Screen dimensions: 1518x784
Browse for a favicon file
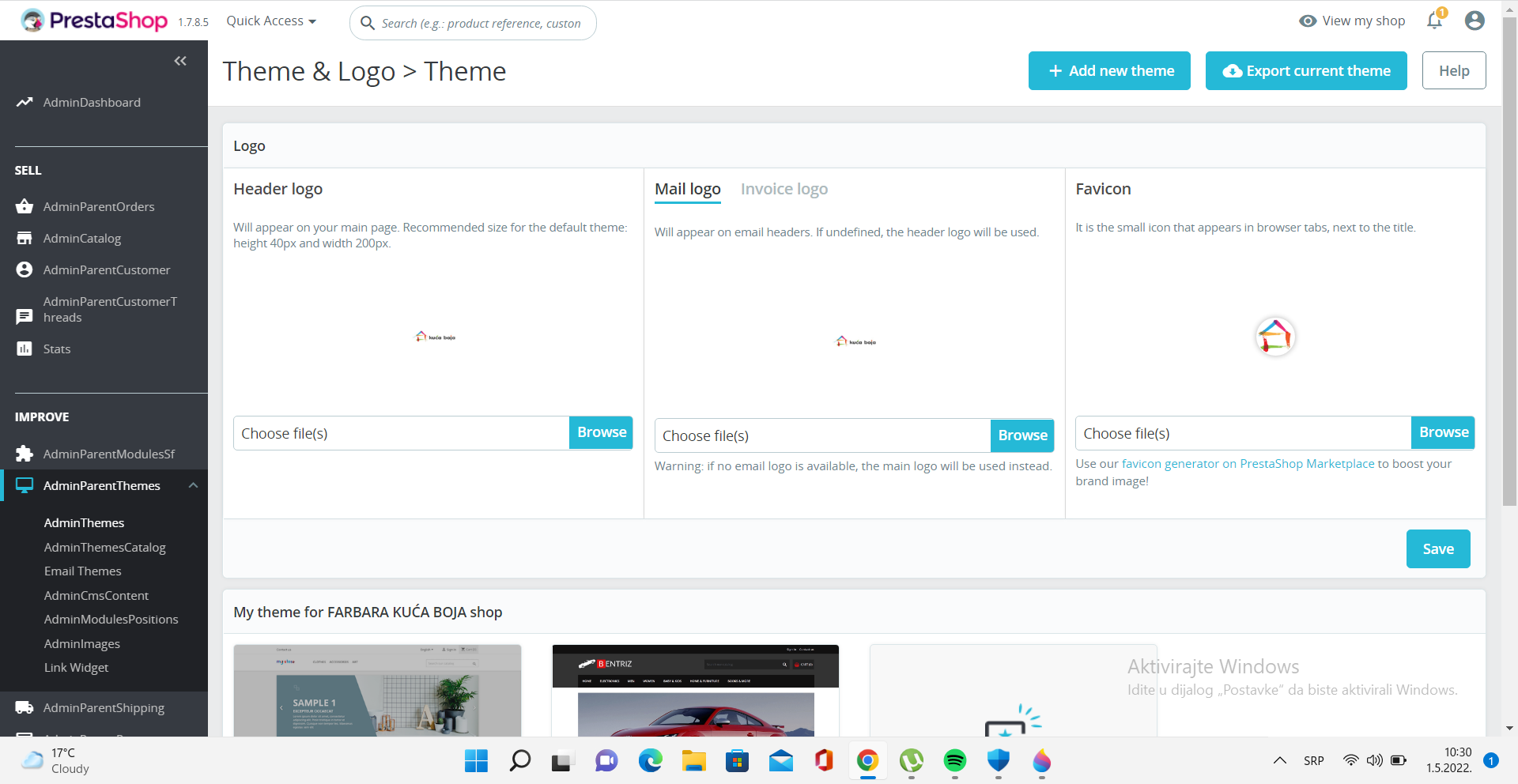tap(1443, 432)
